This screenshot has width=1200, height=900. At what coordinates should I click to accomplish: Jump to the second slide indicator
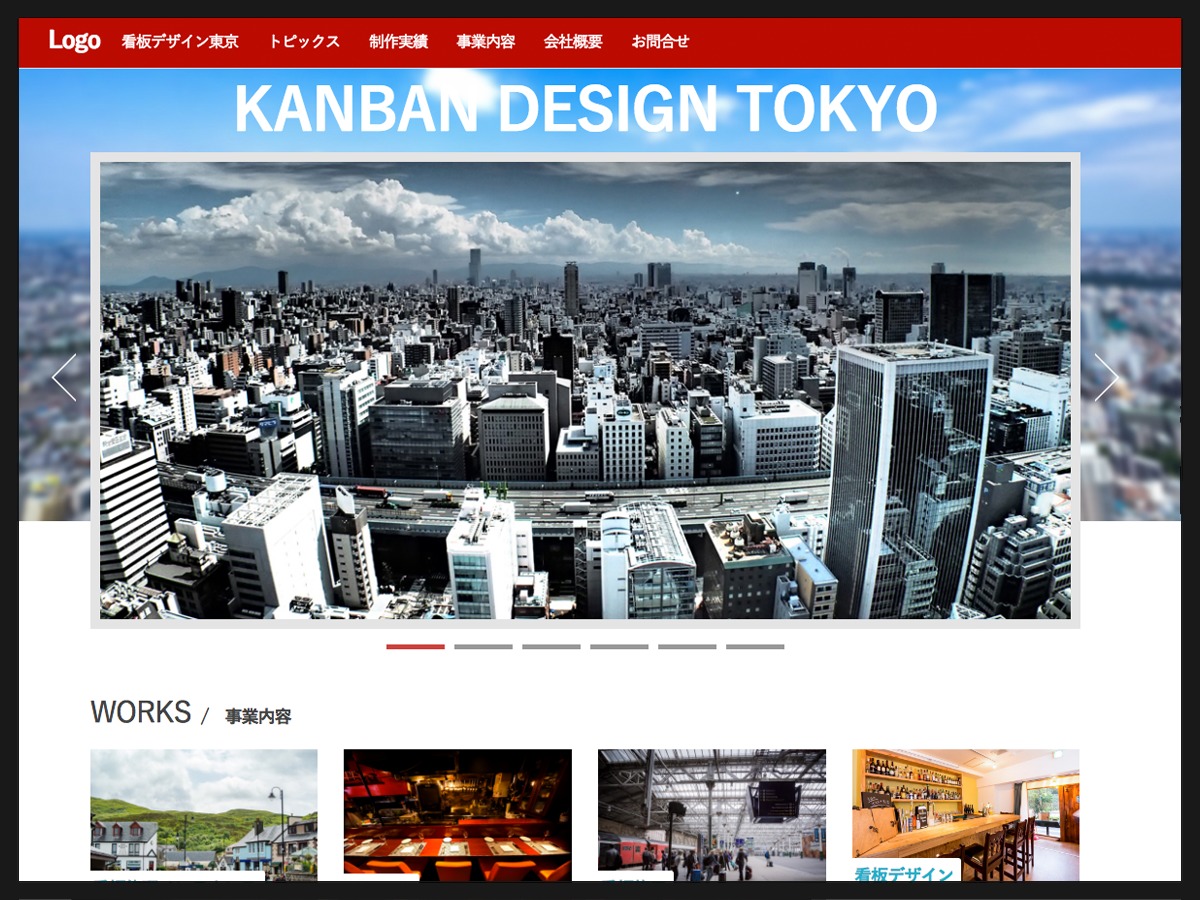483,647
